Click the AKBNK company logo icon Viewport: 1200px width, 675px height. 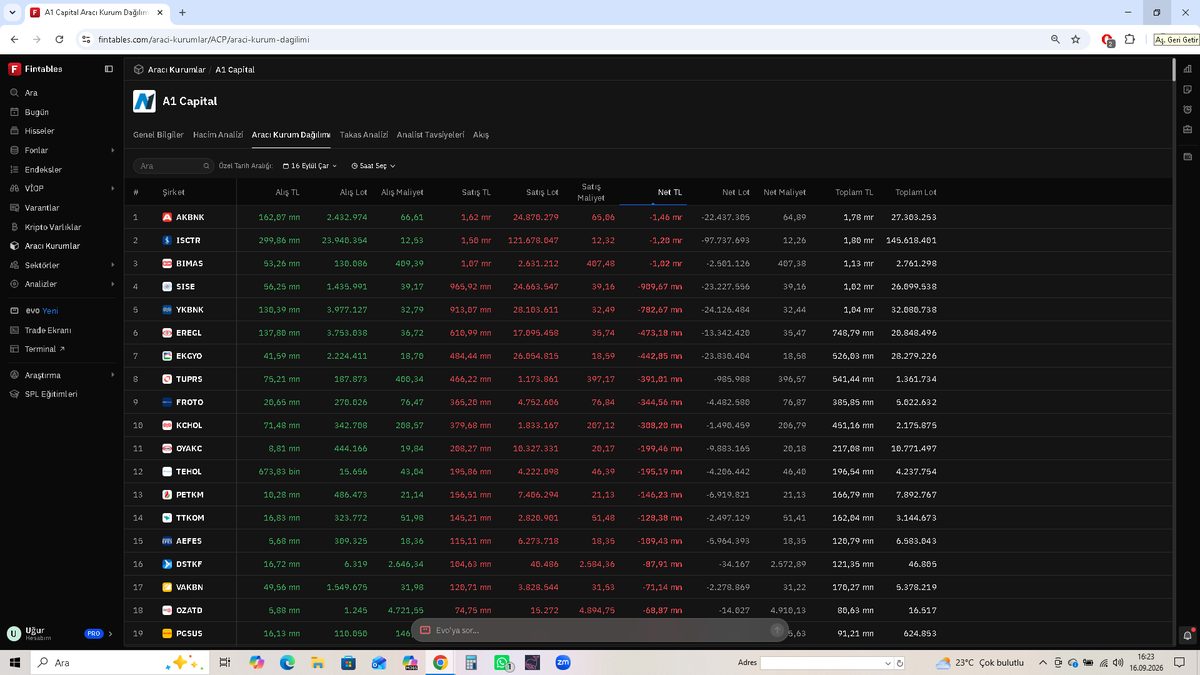click(x=167, y=217)
